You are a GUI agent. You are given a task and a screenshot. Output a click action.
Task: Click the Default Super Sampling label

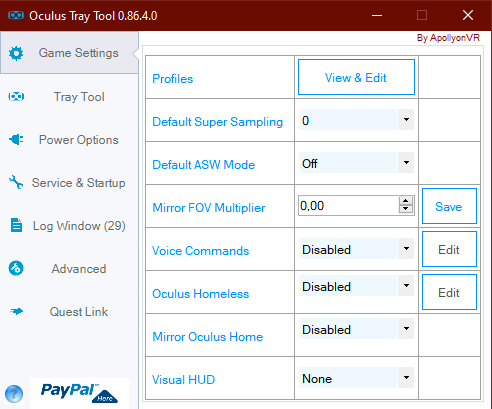[x=217, y=122]
